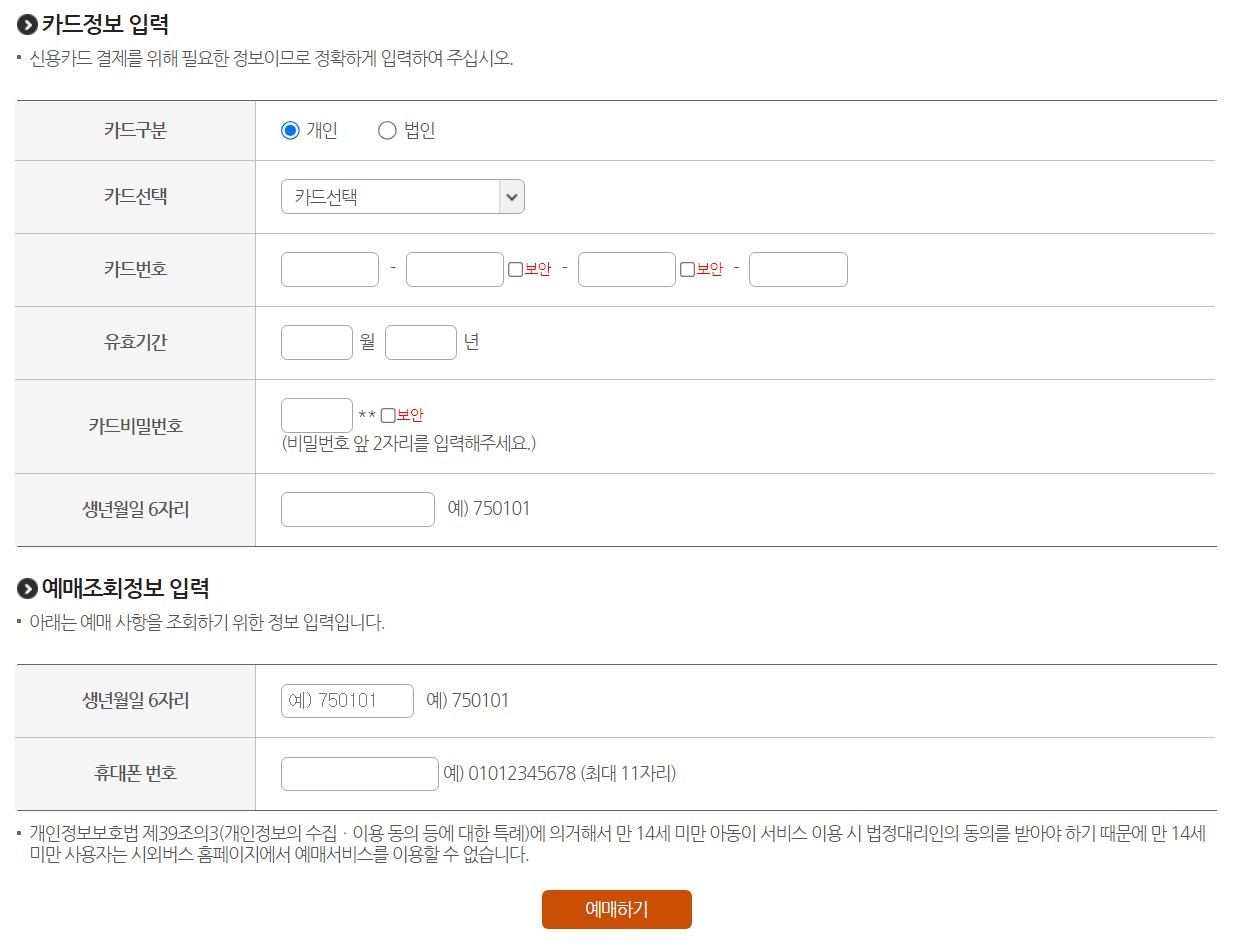Click example text 예) 01012345678 (최대 11자리)

click(560, 773)
